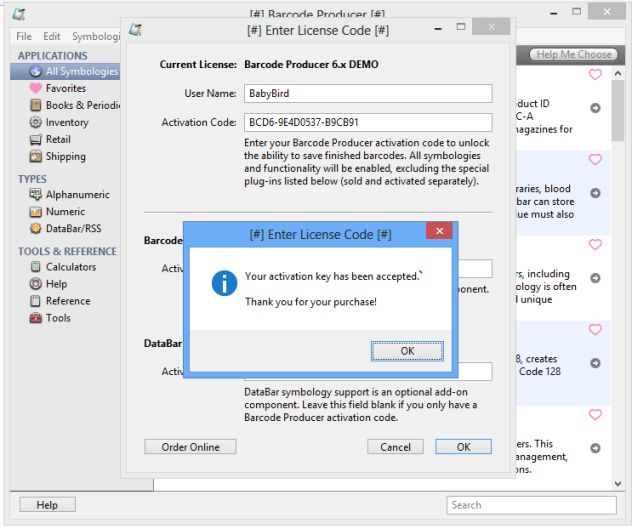Viewport: 632px width, 529px height.
Task: Click the Calculators icon
Action: point(35,267)
